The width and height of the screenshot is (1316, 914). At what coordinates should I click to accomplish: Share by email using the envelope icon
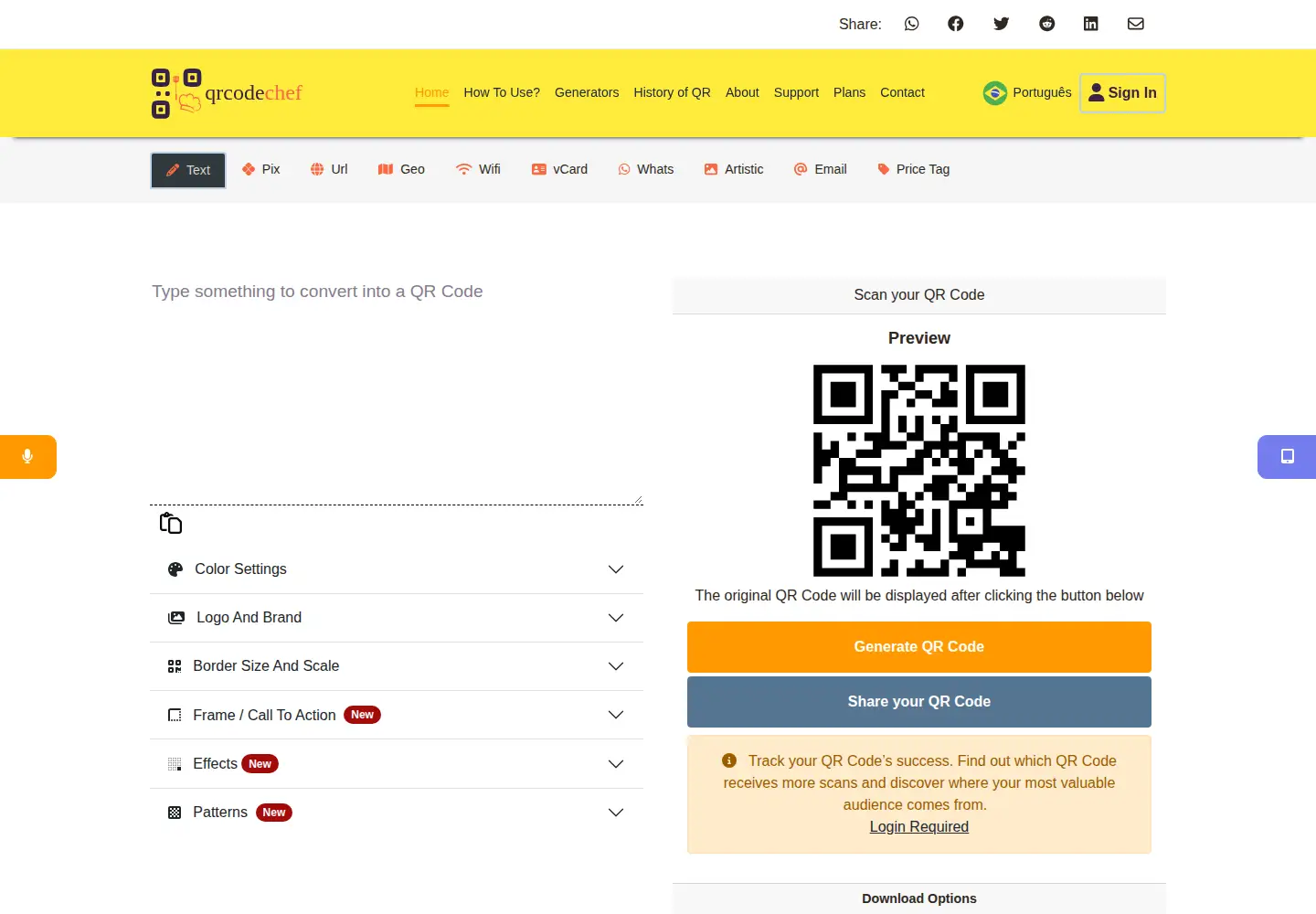(x=1135, y=24)
